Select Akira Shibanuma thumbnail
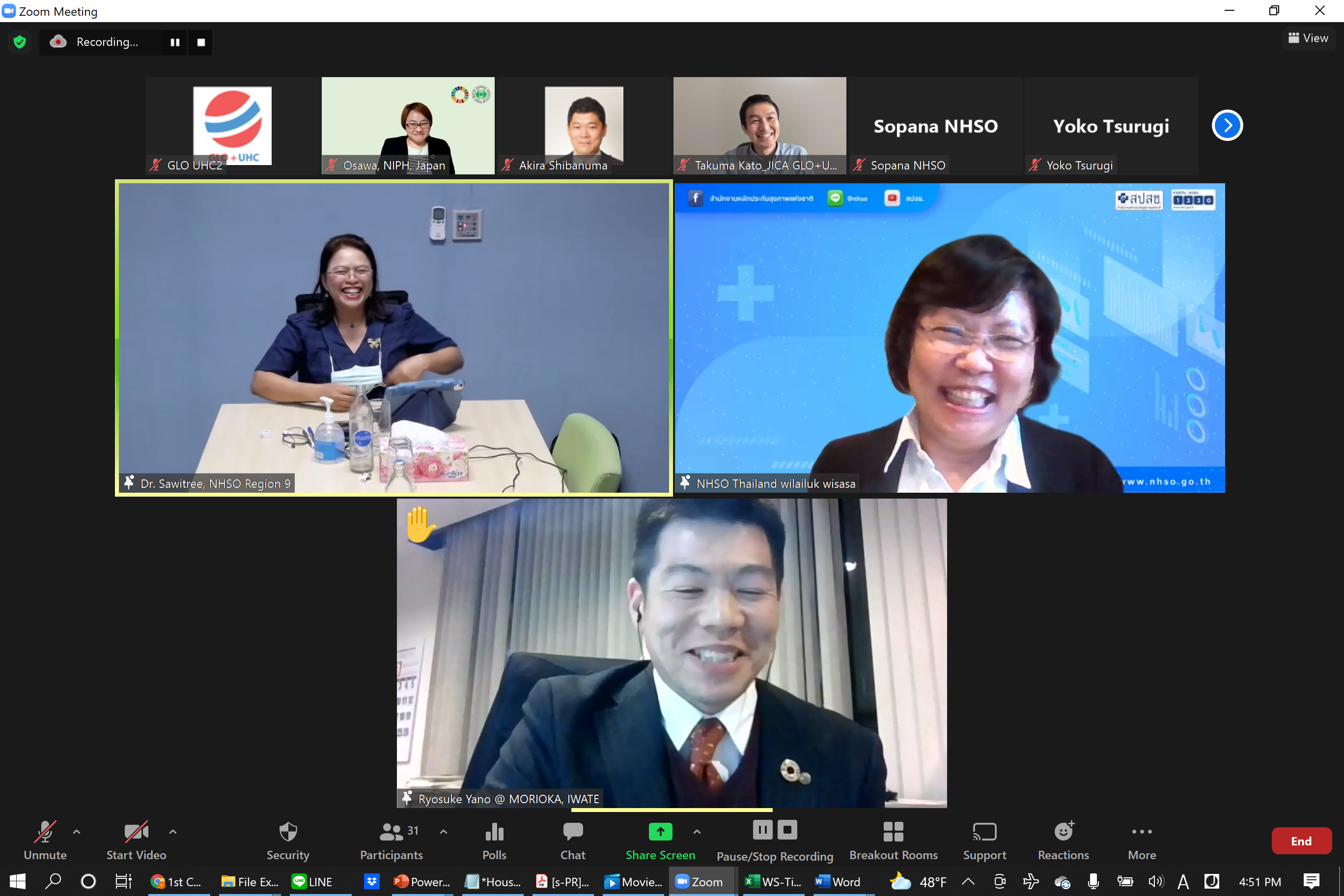This screenshot has height=896, width=1344. pyautogui.click(x=584, y=125)
